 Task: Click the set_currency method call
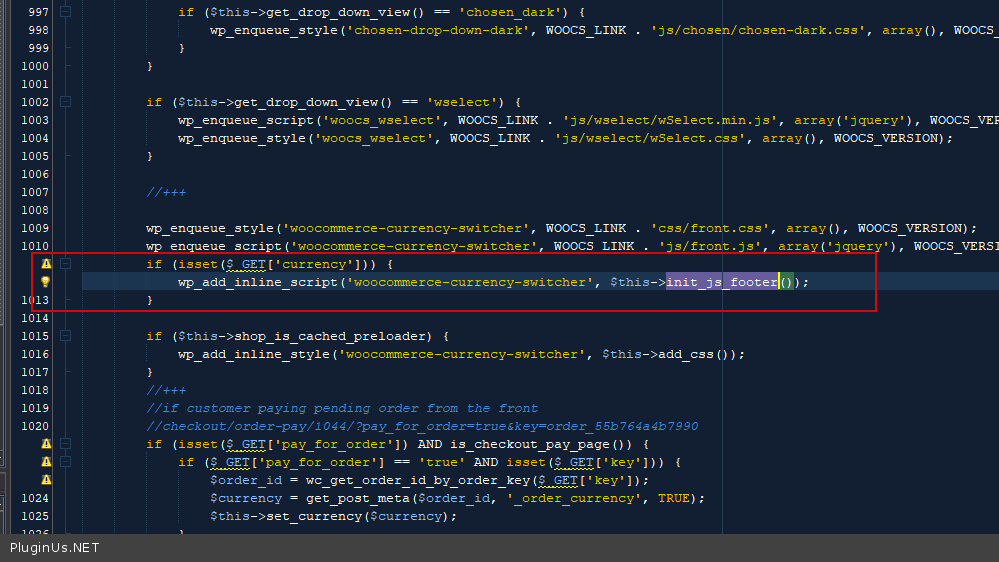(x=314, y=516)
